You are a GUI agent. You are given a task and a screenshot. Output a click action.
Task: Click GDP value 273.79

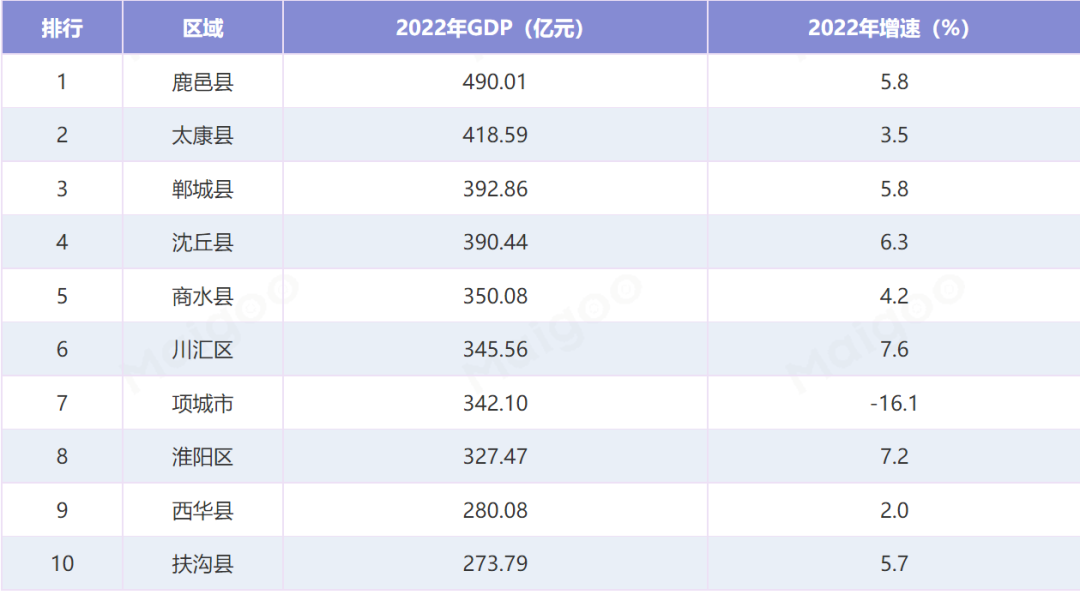495,564
